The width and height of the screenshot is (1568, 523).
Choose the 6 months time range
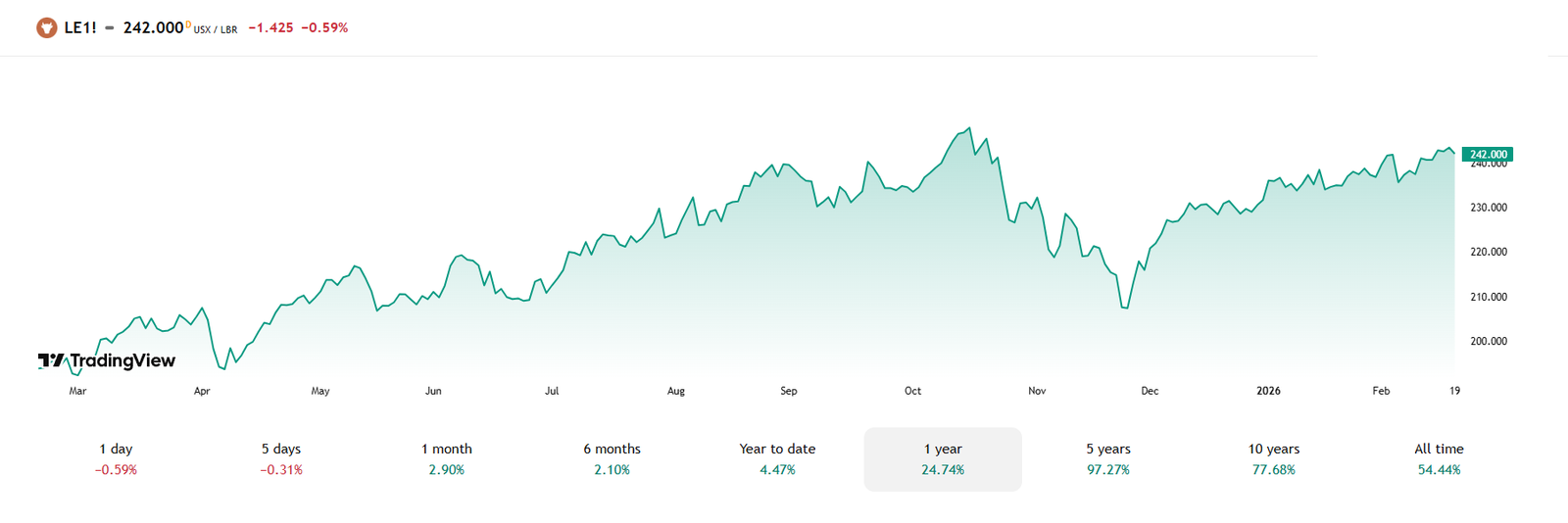pos(612,459)
